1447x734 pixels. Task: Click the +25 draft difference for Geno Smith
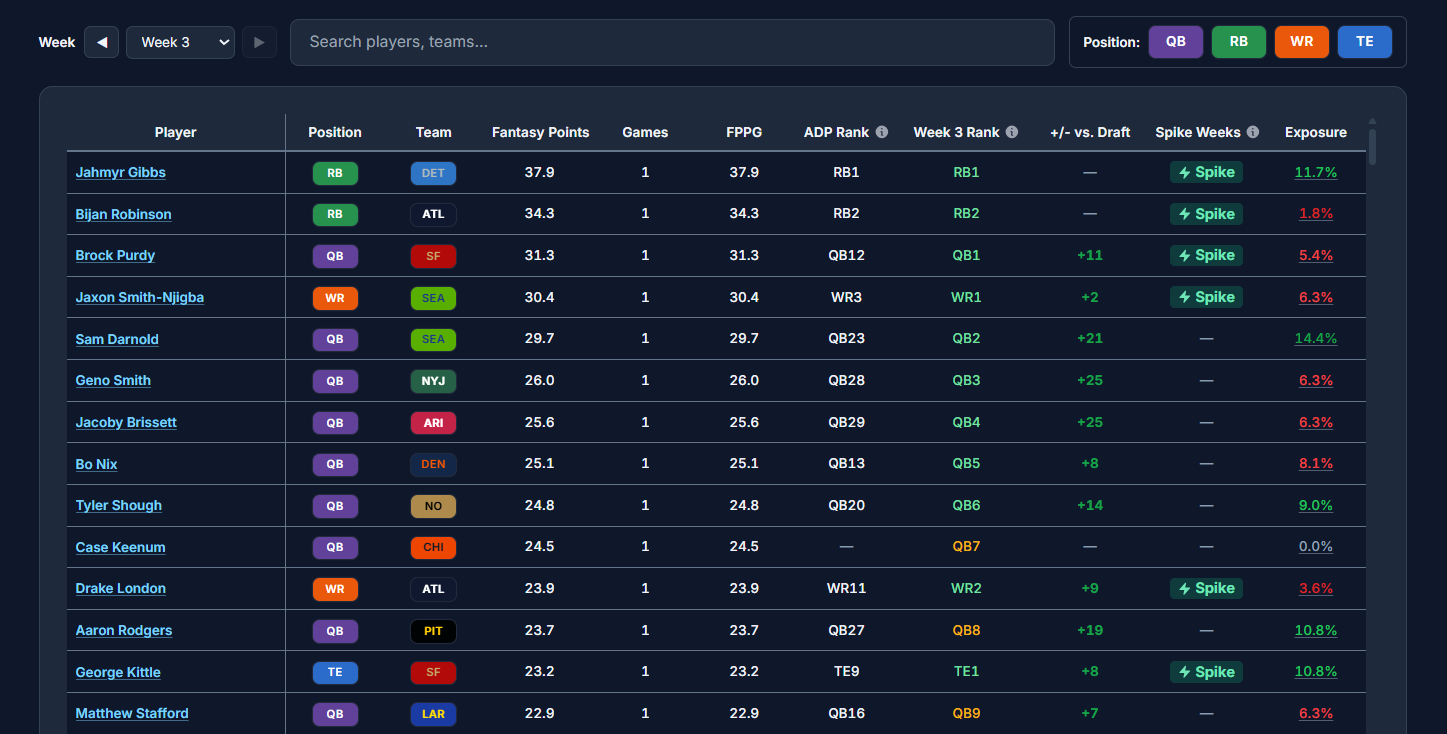tap(1090, 380)
